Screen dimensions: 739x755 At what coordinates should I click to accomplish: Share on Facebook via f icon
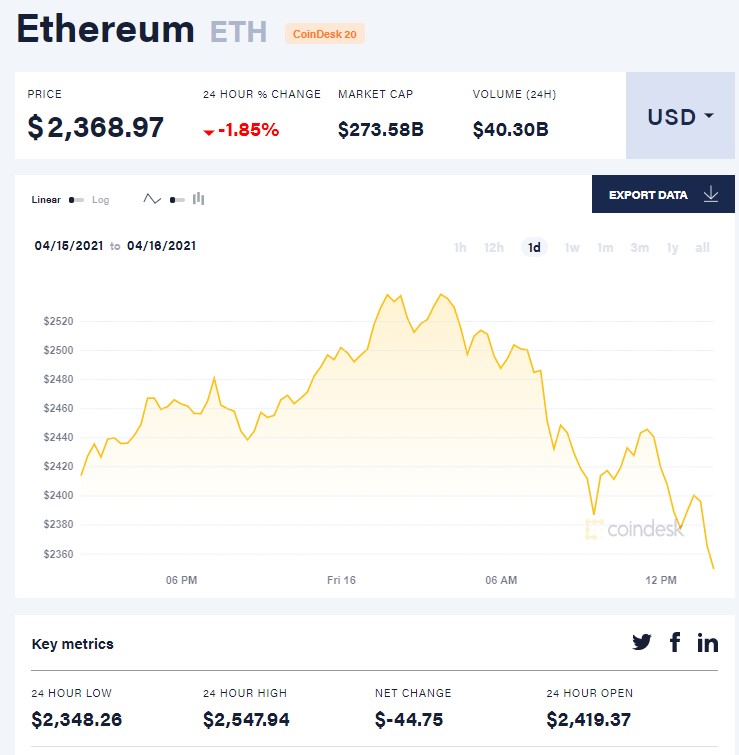(675, 643)
